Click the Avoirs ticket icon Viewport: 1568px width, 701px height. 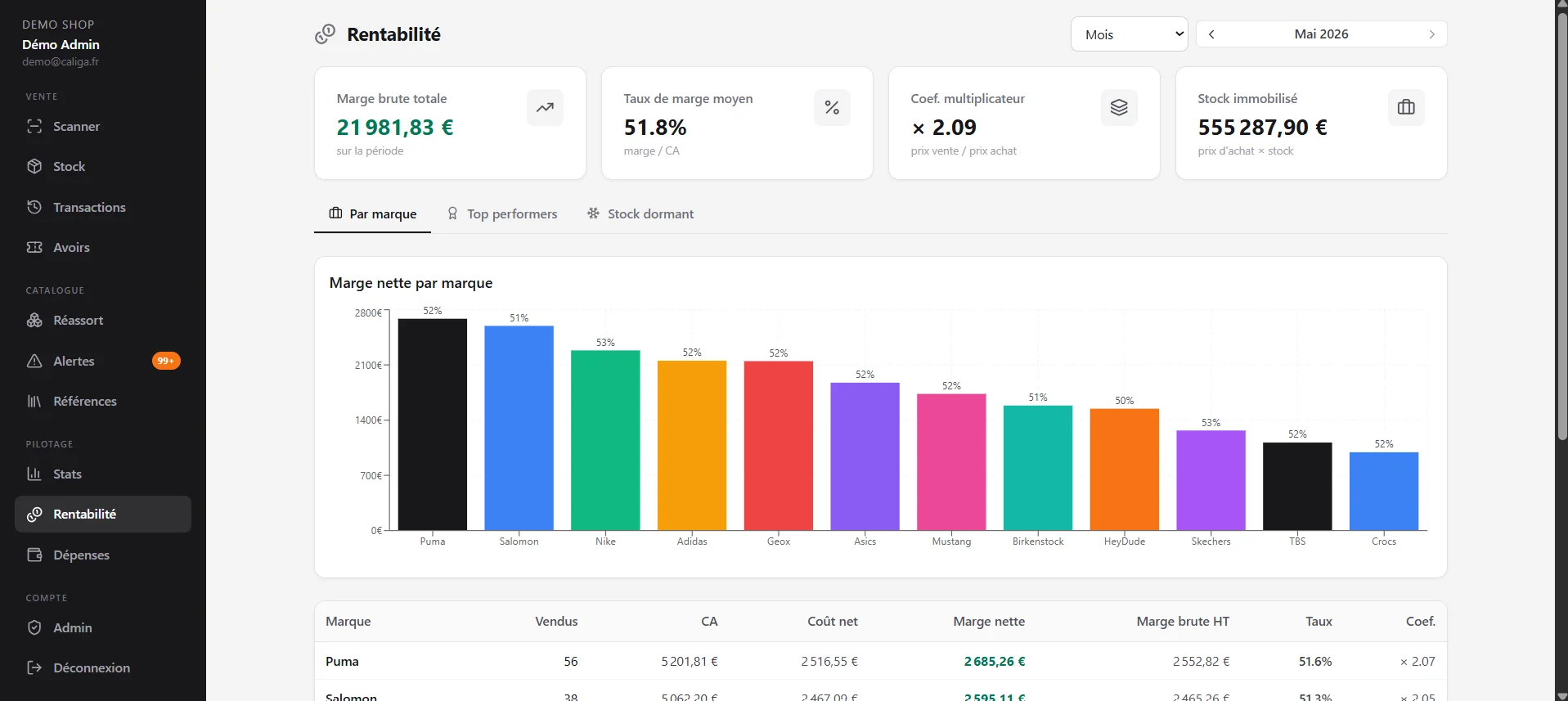[x=34, y=247]
